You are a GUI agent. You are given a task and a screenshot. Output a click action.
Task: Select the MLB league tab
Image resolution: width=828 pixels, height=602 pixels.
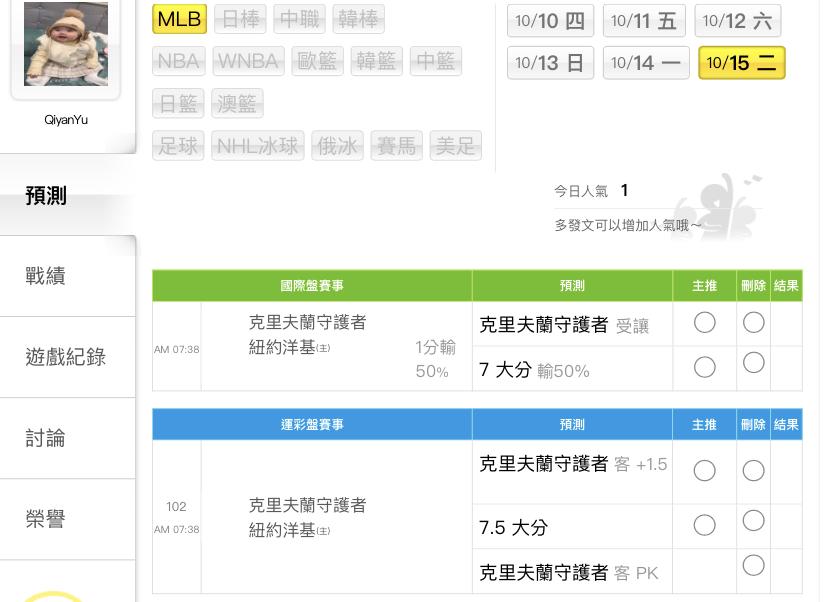coord(179,19)
